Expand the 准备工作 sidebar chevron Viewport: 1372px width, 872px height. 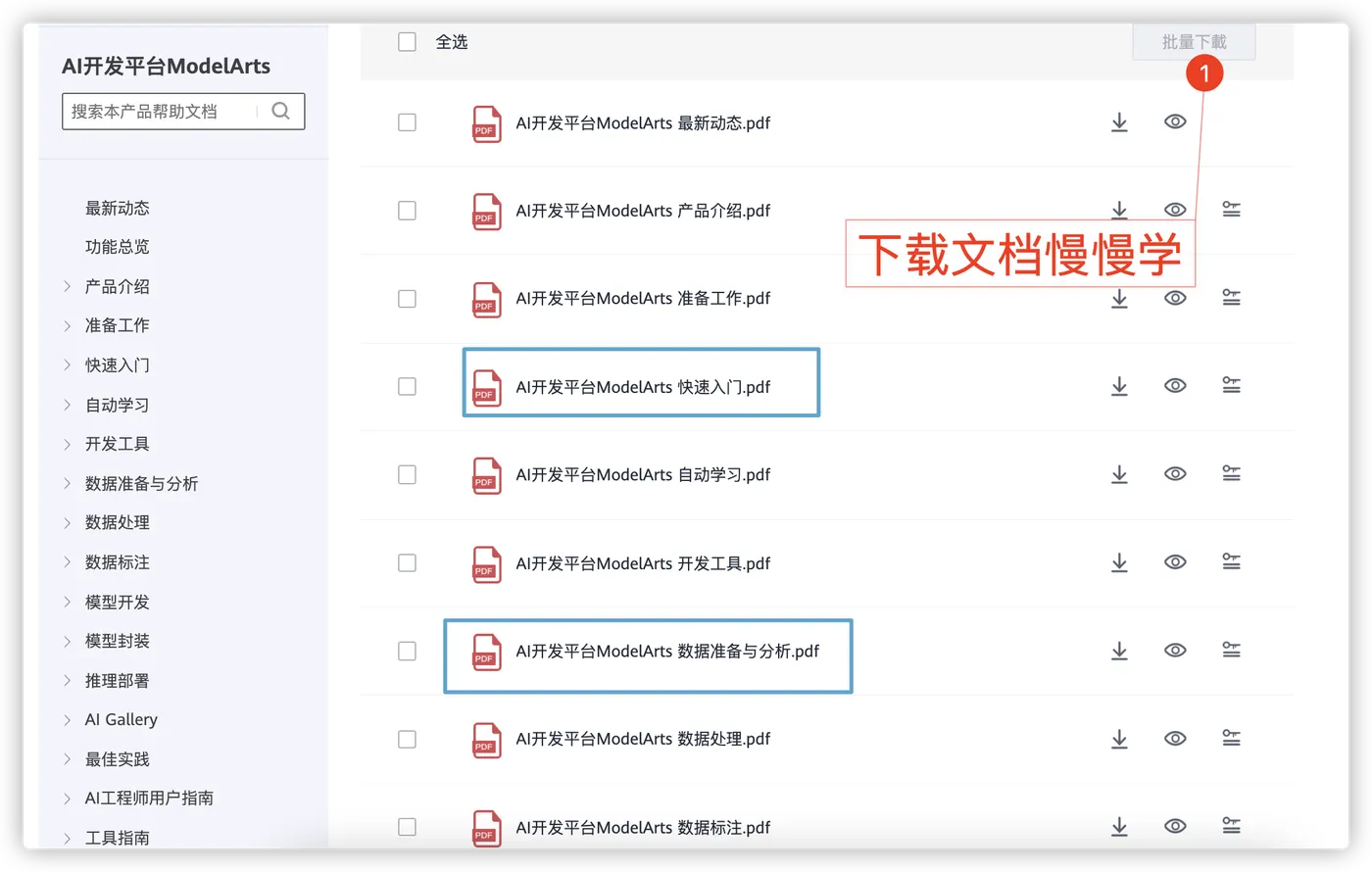pyautogui.click(x=67, y=325)
